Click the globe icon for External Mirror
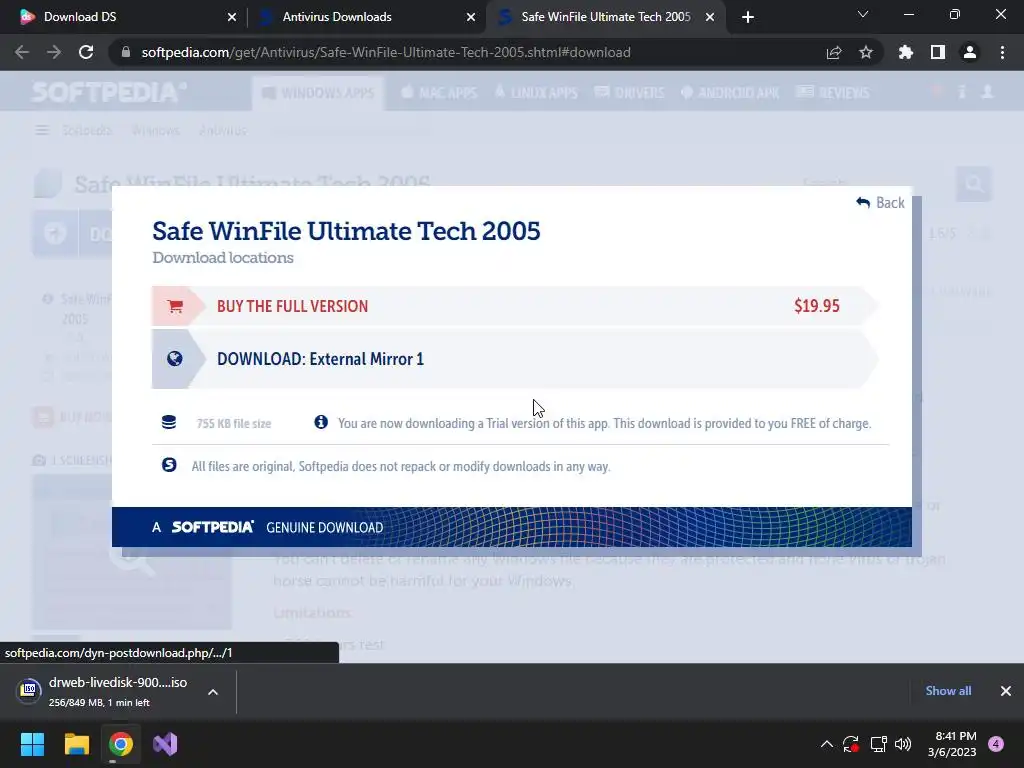Image resolution: width=1024 pixels, height=768 pixels. tap(174, 359)
